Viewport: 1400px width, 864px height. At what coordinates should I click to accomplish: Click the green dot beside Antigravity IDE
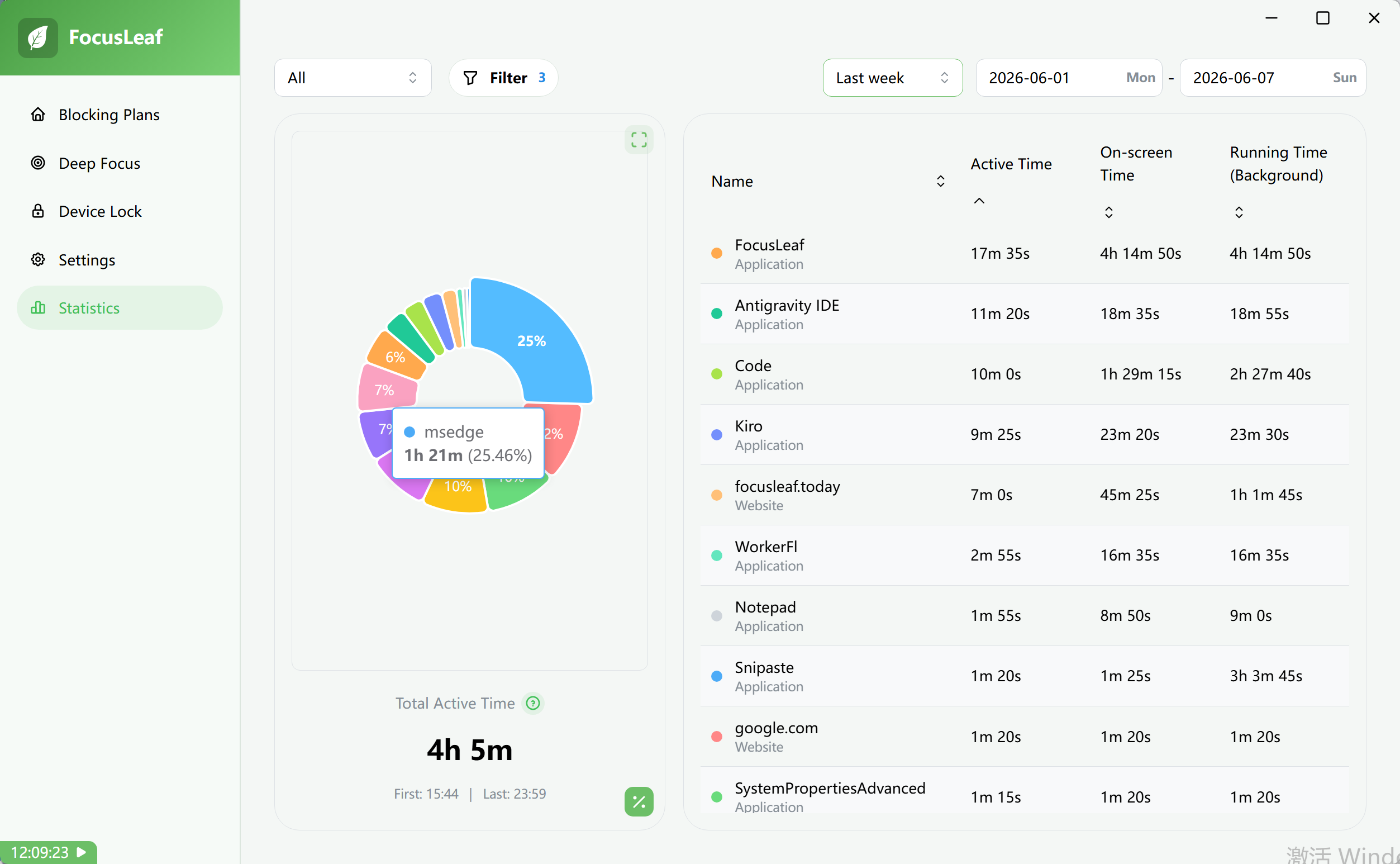(716, 314)
